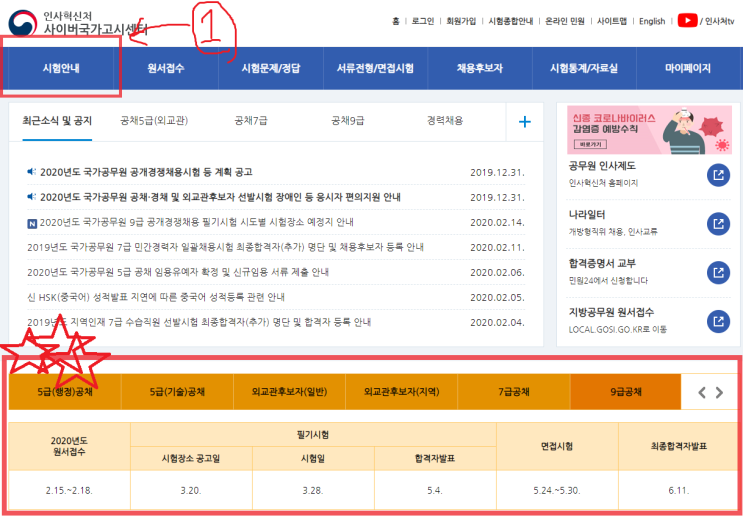Click the 5.24.~5.30. 면접시험 cell
Viewport: 743px width, 518px height.
[557, 491]
